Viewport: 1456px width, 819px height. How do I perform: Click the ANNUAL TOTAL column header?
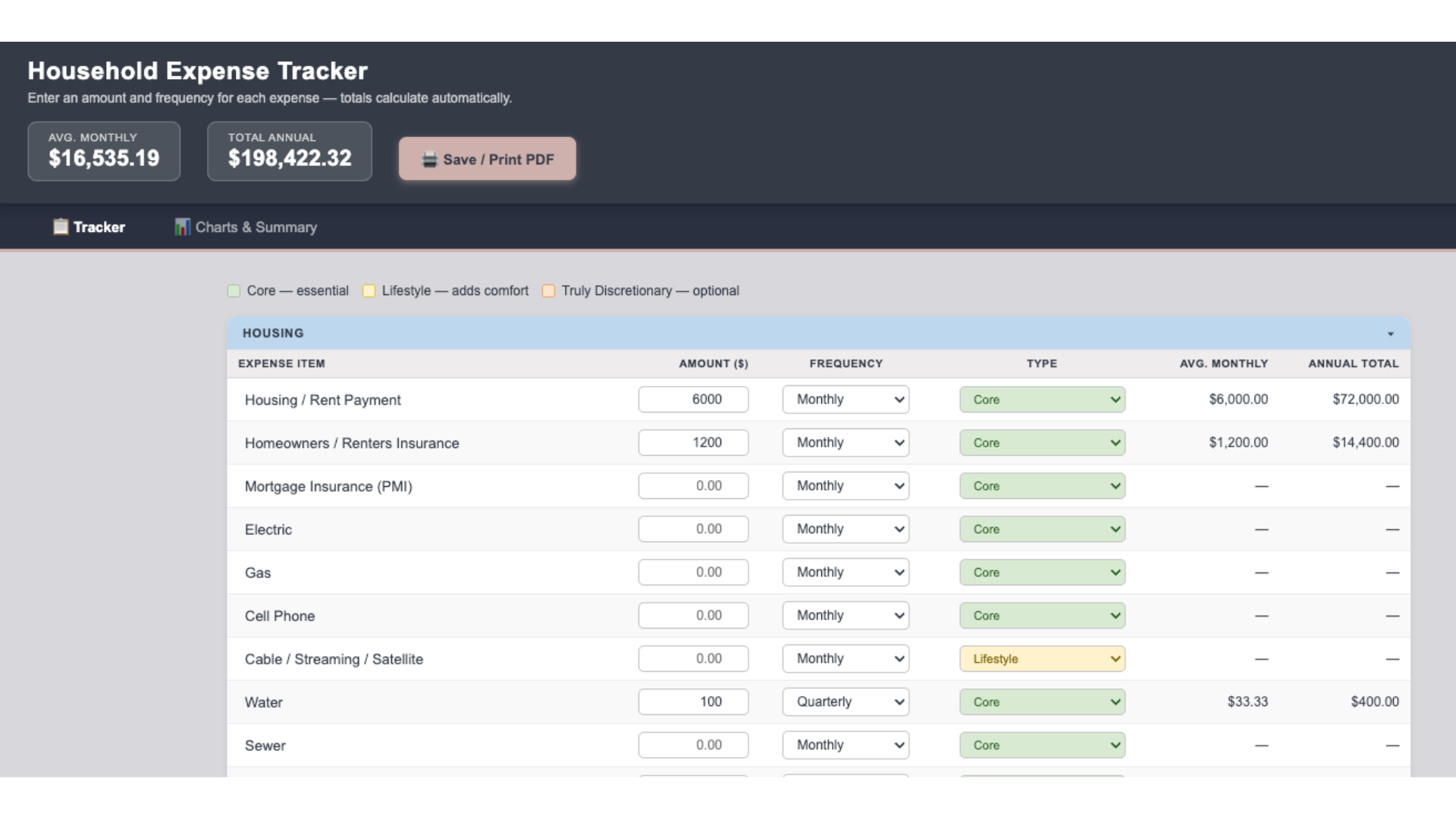pos(1354,364)
